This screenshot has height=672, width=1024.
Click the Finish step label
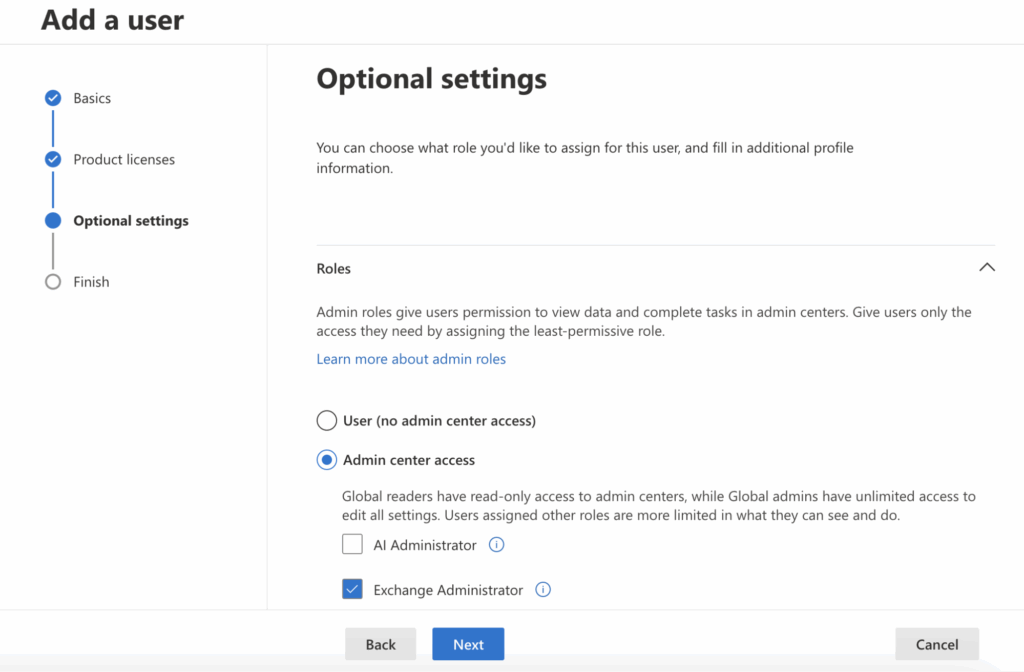[91, 281]
